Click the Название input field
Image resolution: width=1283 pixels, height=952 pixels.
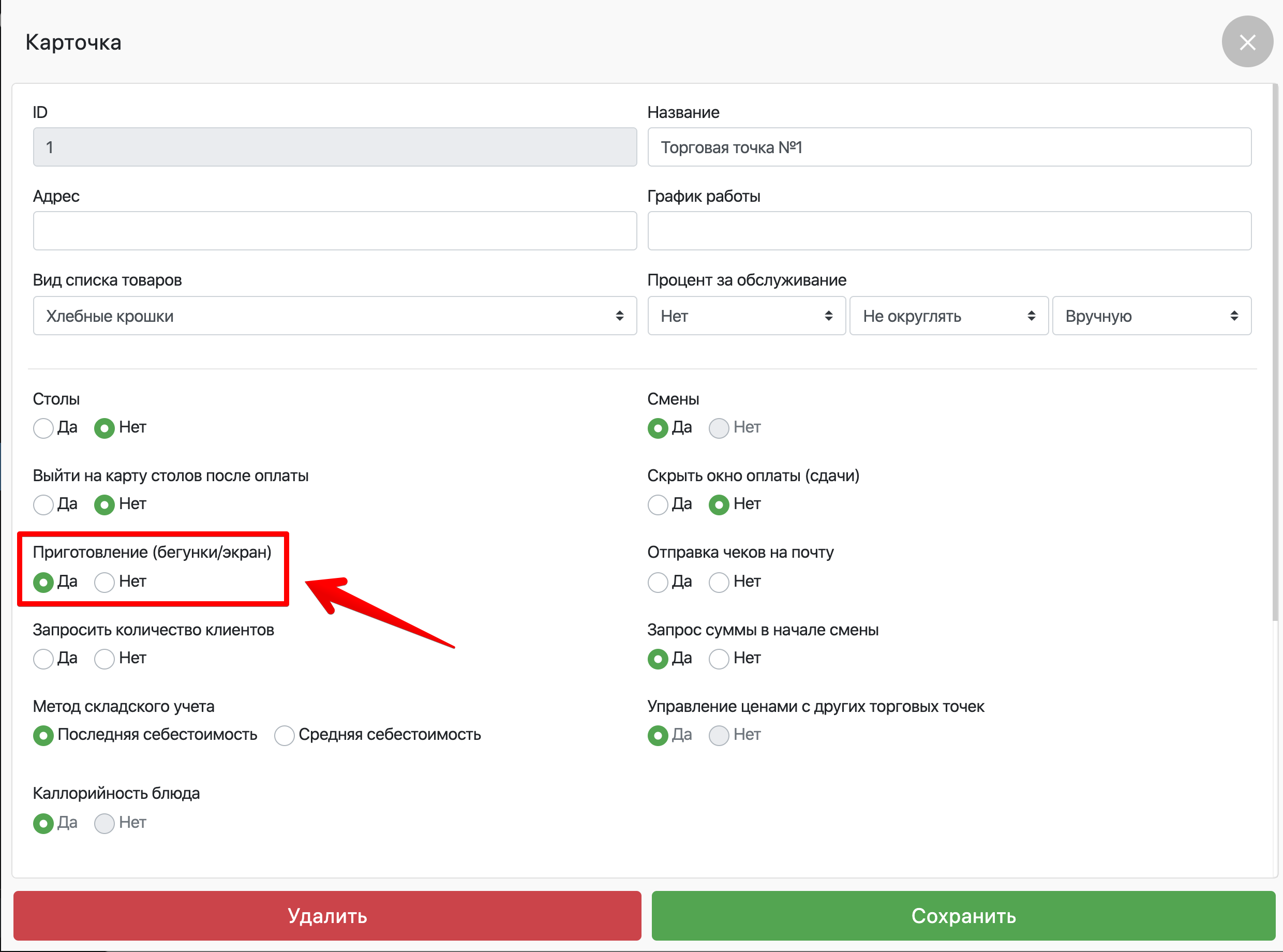pos(948,147)
